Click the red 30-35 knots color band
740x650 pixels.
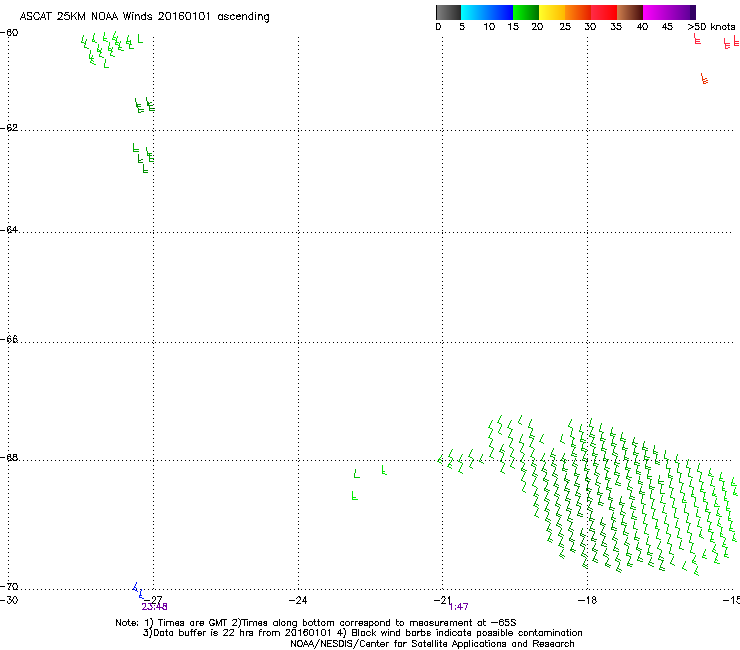click(604, 12)
